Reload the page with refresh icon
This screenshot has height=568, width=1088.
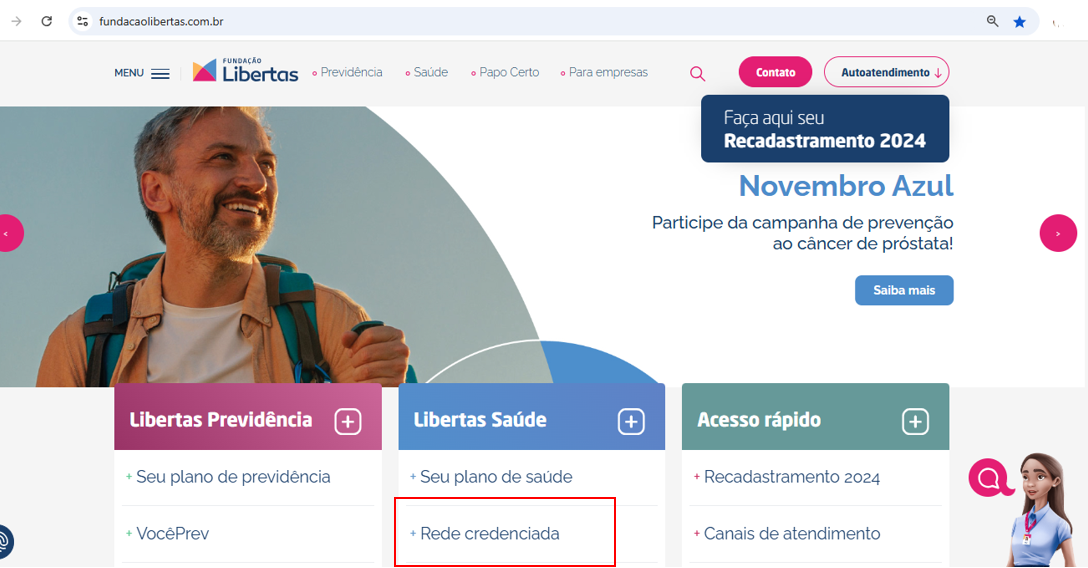click(46, 21)
